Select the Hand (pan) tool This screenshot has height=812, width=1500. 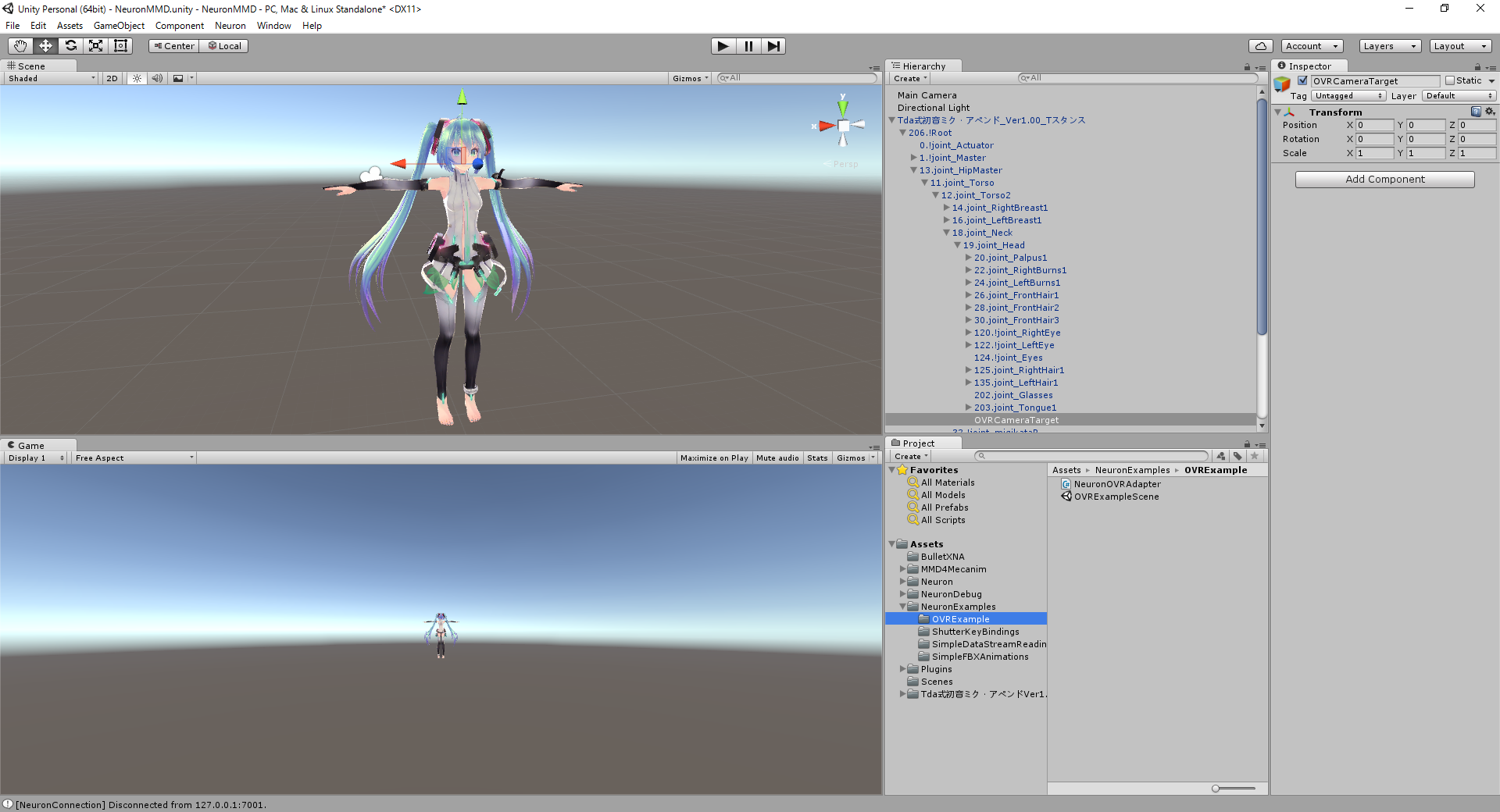pyautogui.click(x=20, y=45)
